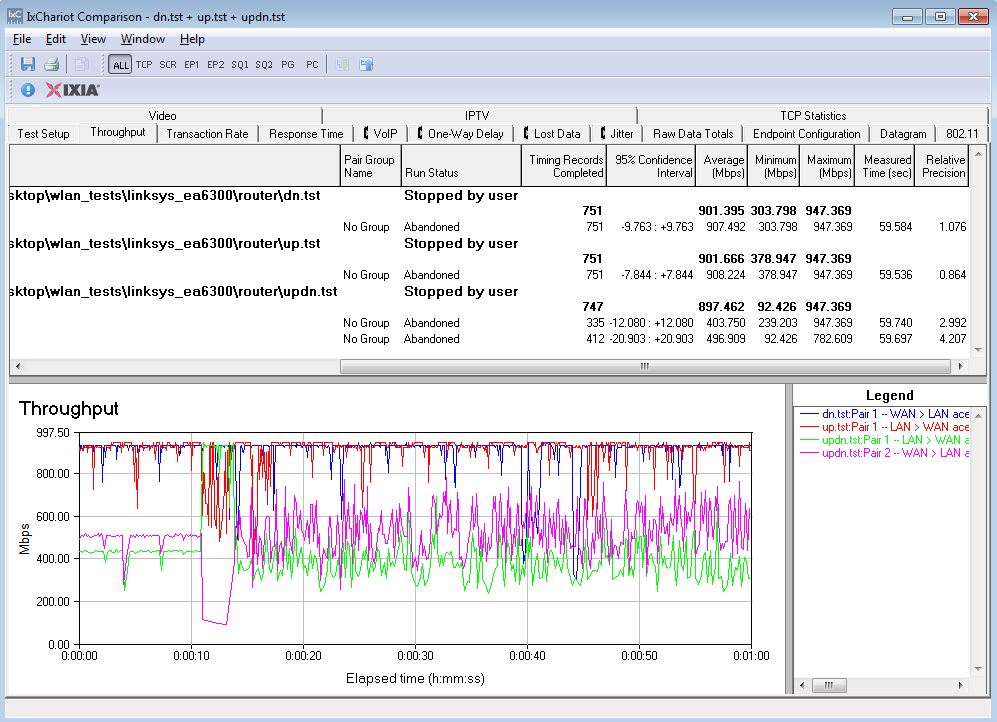The height and width of the screenshot is (722, 997).
Task: Select the EP1 filter button
Action: point(191,65)
